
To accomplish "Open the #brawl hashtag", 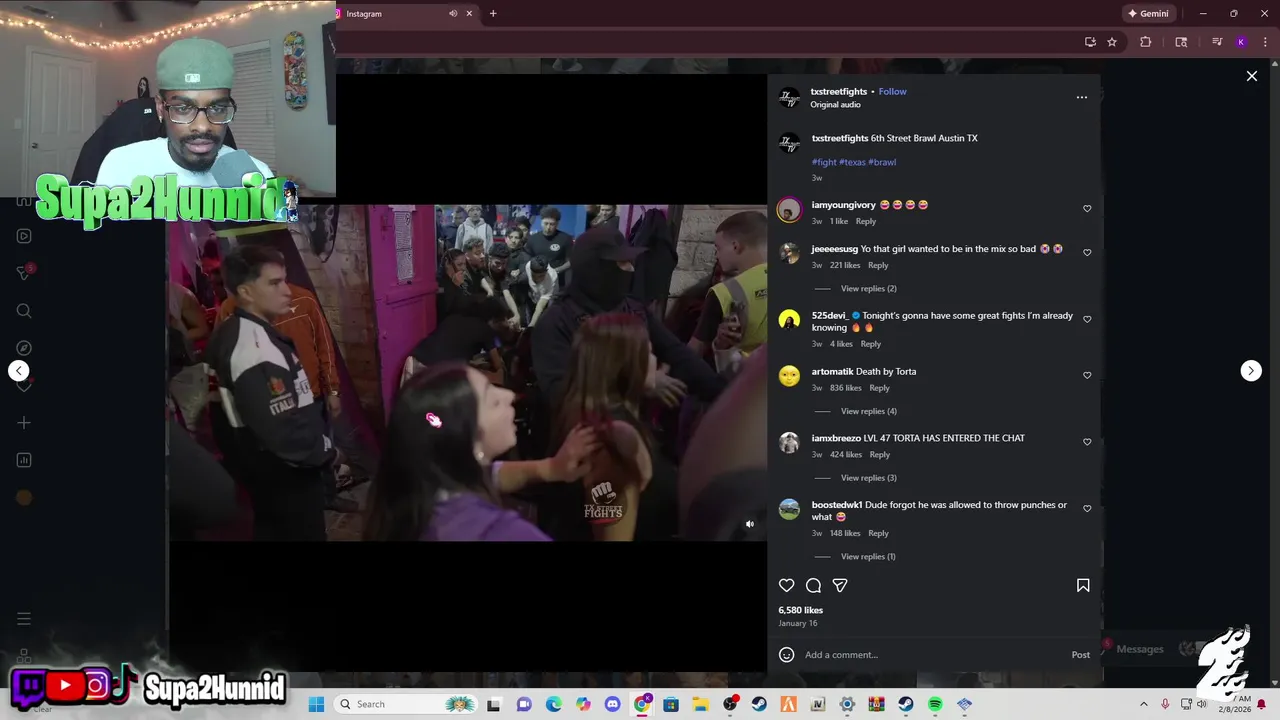I will pos(882,162).
